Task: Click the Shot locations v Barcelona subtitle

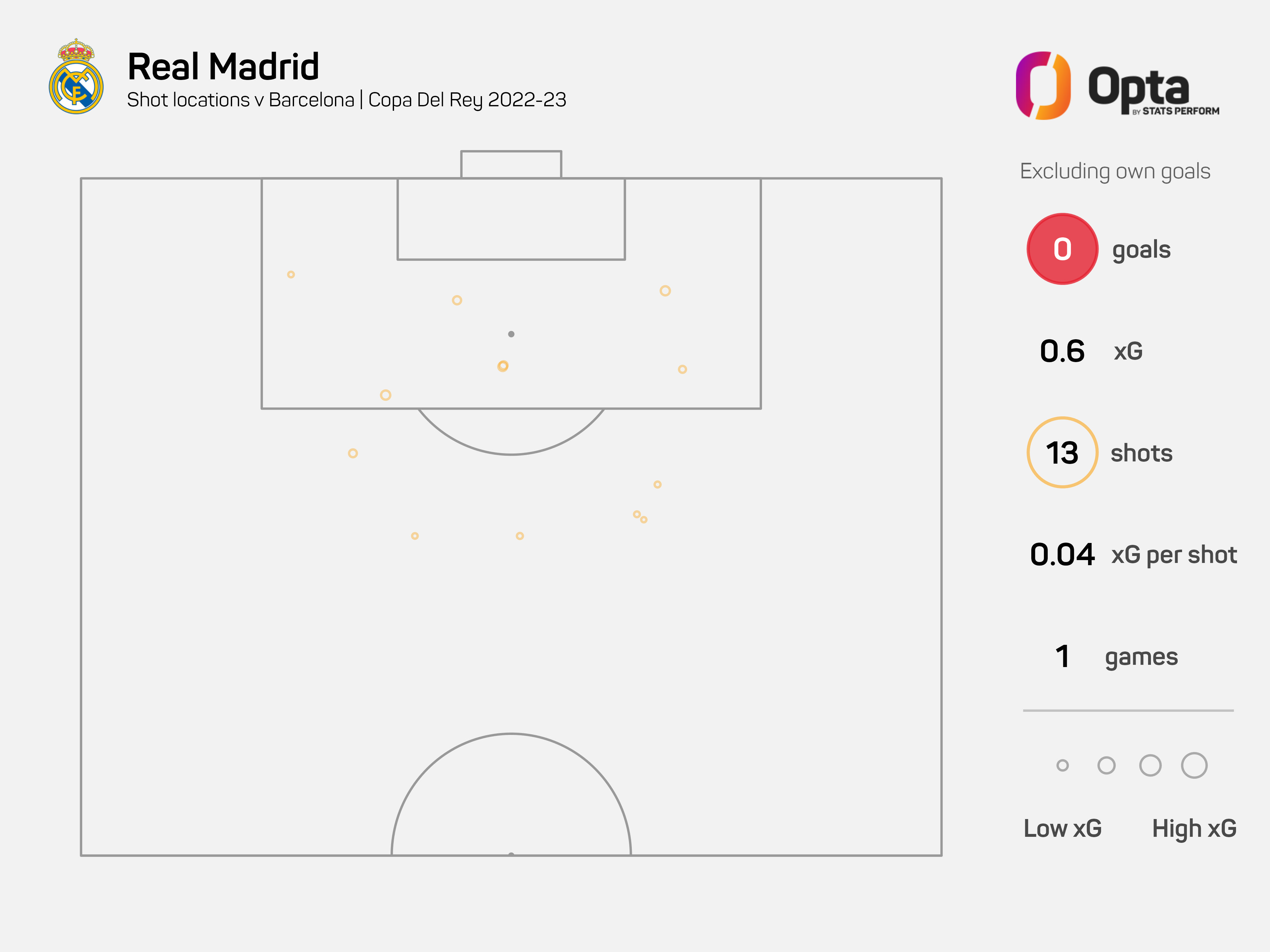Action: pyautogui.click(x=346, y=100)
